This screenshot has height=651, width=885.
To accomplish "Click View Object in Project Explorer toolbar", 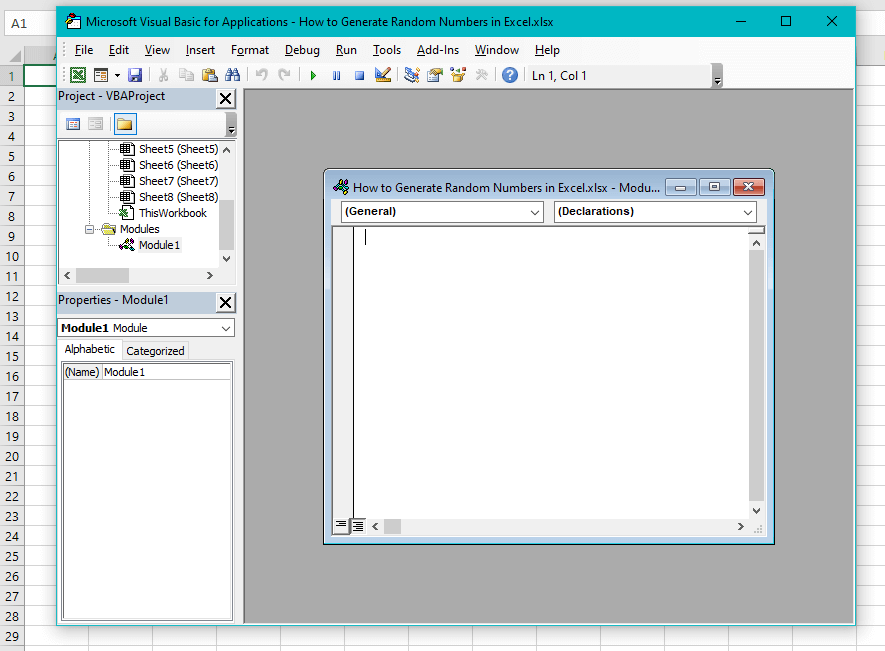I will (95, 123).
